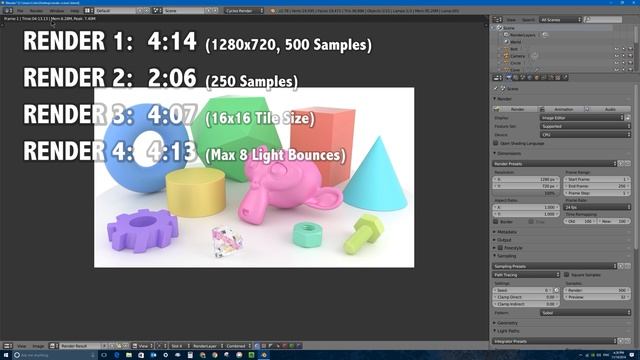This screenshot has height=360, width=640.
Task: Expand the Metadata panel
Action: point(506,232)
